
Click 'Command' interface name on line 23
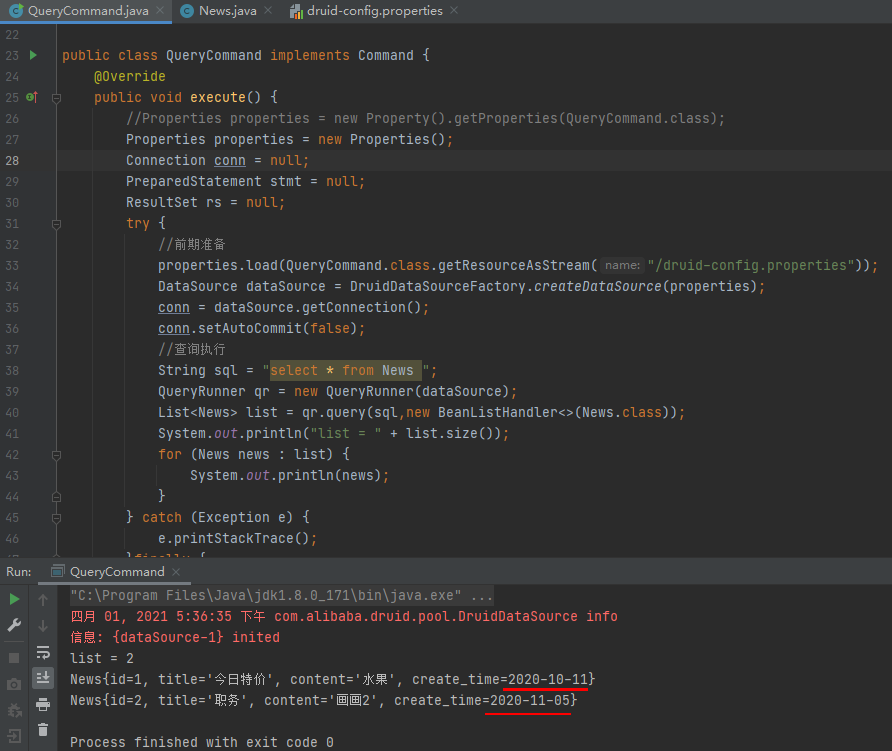click(x=386, y=55)
